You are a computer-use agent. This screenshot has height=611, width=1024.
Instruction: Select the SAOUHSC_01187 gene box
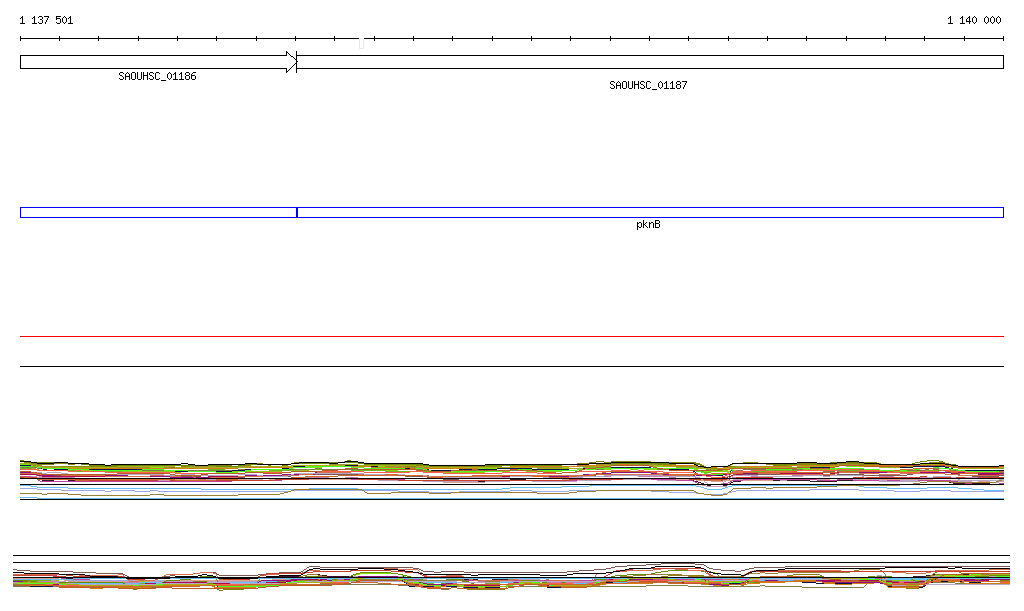click(x=650, y=62)
